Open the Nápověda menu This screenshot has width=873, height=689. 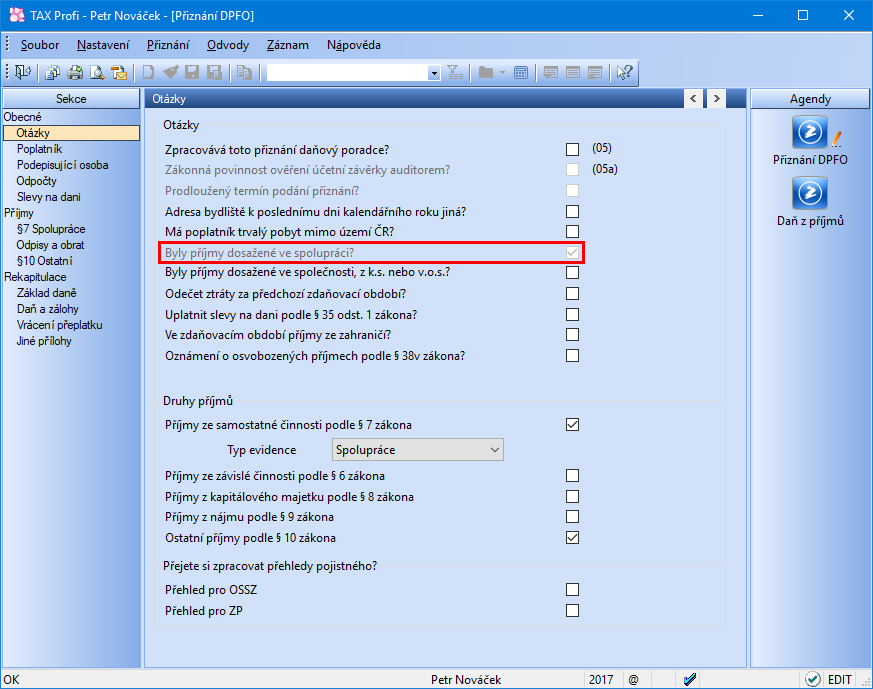[x=354, y=45]
